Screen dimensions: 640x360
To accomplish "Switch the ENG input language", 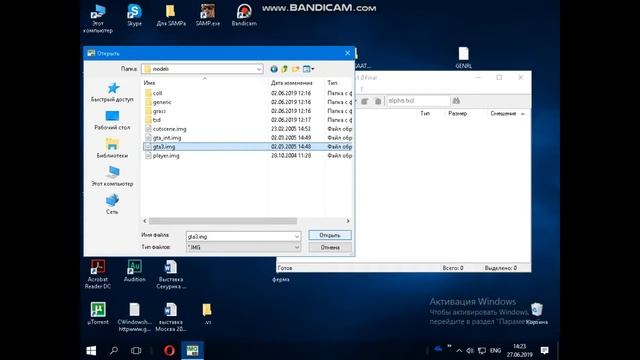I will coord(495,351).
